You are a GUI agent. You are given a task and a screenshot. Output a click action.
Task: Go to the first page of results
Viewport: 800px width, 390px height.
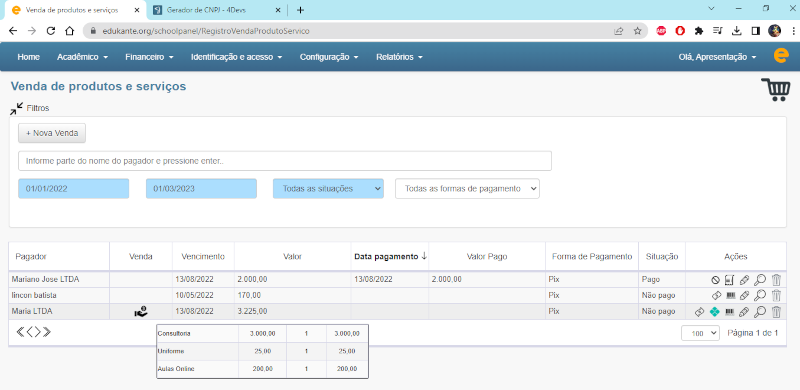click(20, 332)
